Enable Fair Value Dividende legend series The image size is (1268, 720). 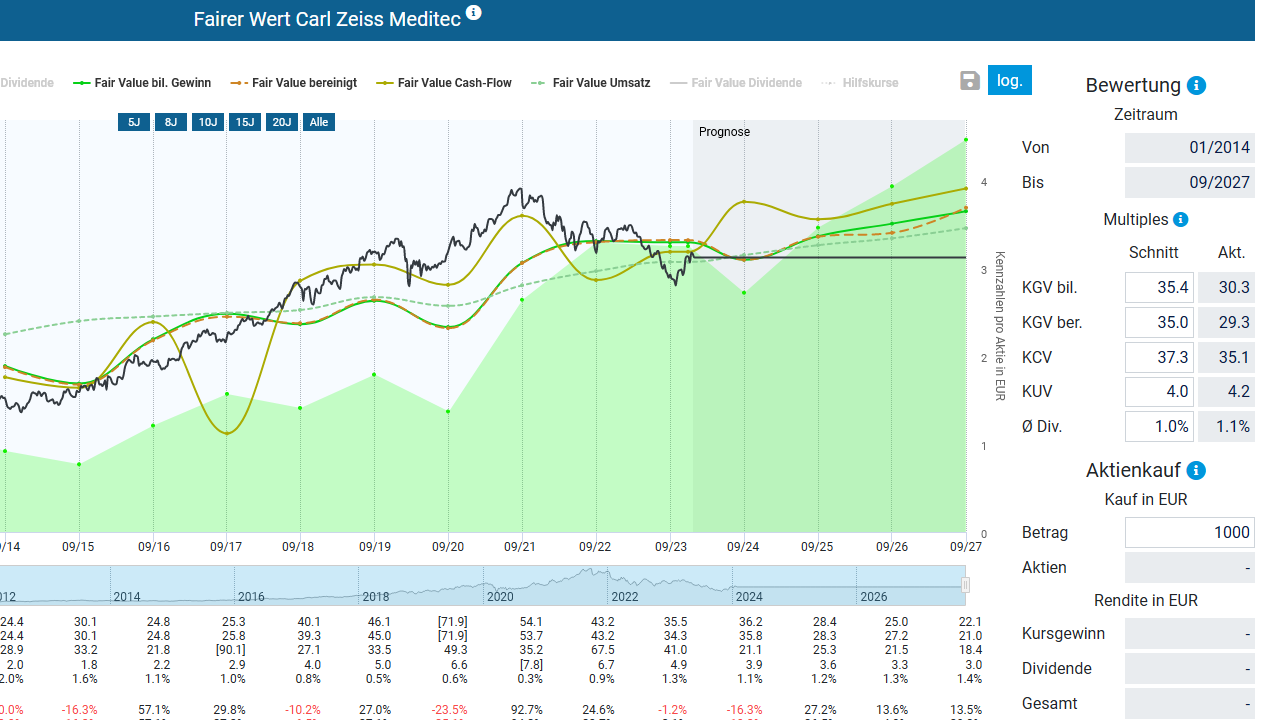736,83
